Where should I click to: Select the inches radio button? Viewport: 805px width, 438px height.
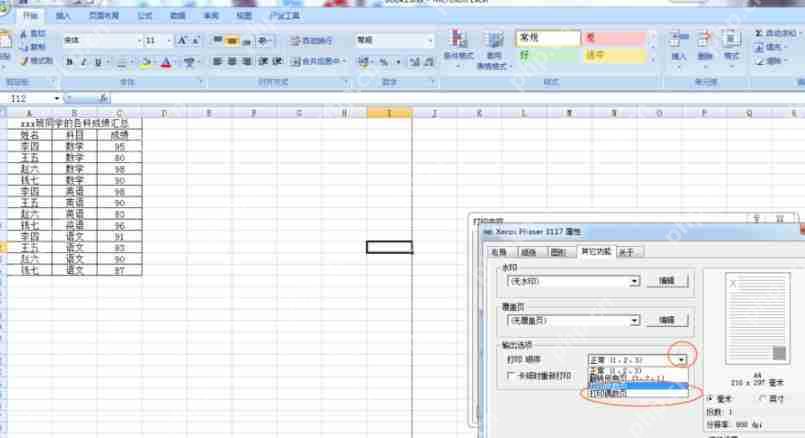pos(763,398)
